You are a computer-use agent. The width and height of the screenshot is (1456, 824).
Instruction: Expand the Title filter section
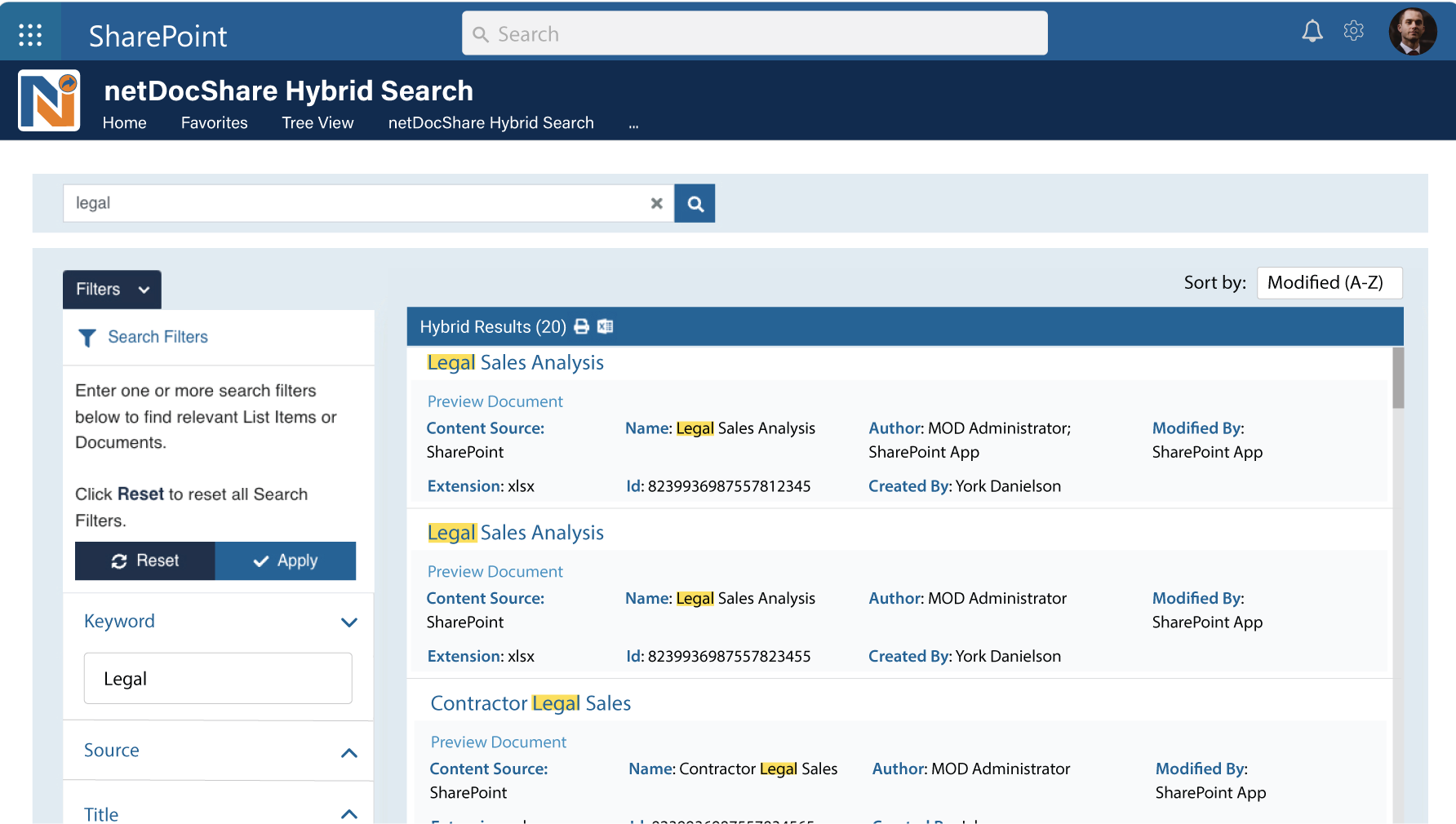pos(349,814)
